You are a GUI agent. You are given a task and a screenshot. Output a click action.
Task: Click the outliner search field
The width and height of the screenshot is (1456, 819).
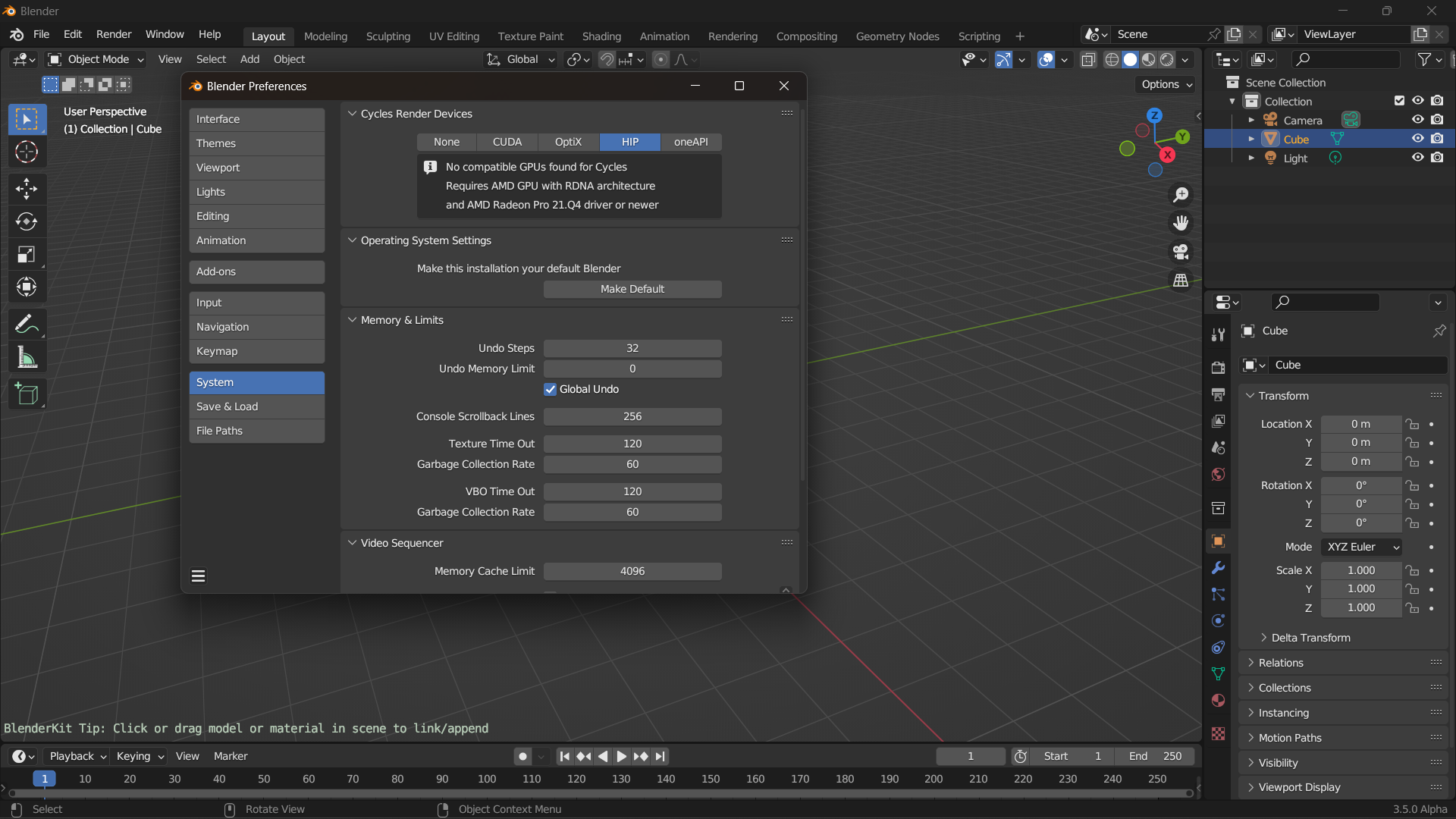click(x=1346, y=59)
